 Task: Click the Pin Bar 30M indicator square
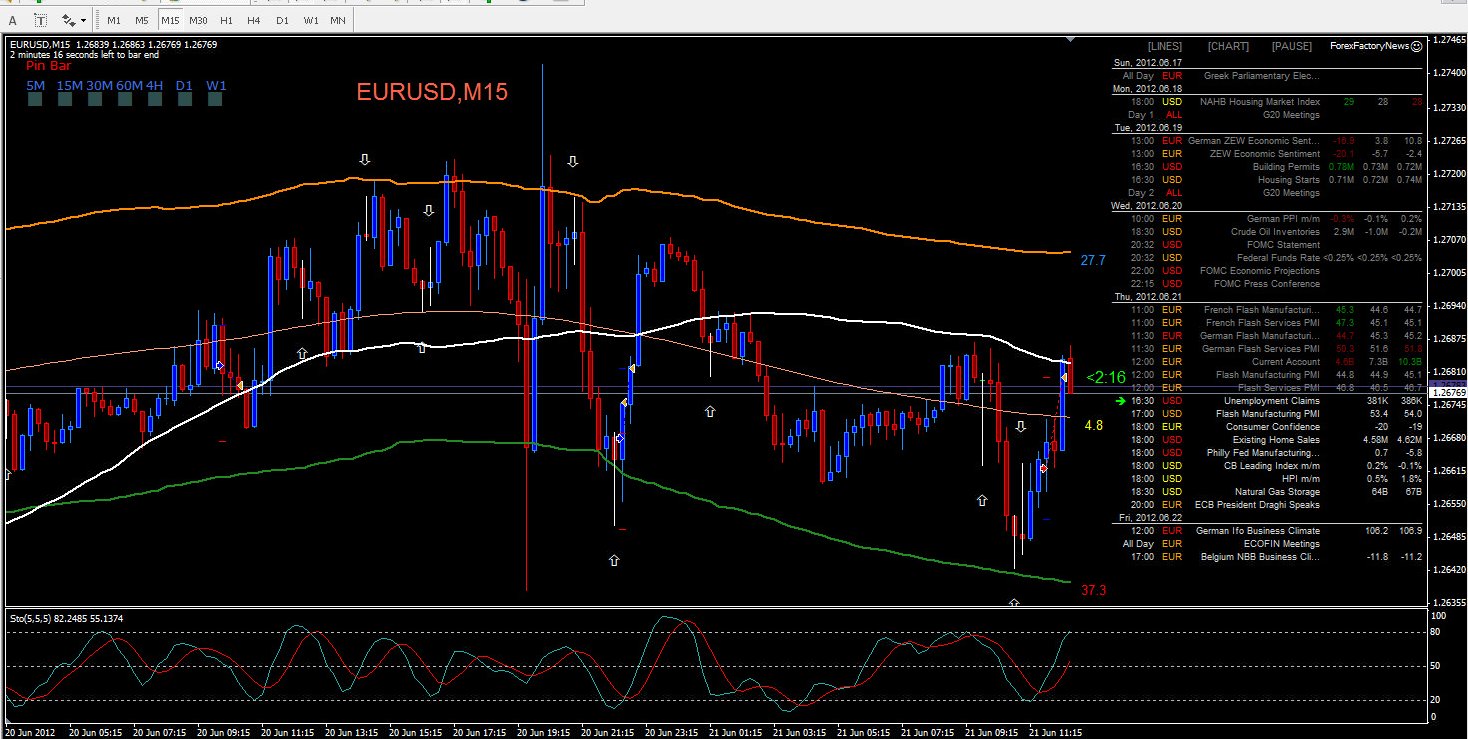[x=95, y=101]
